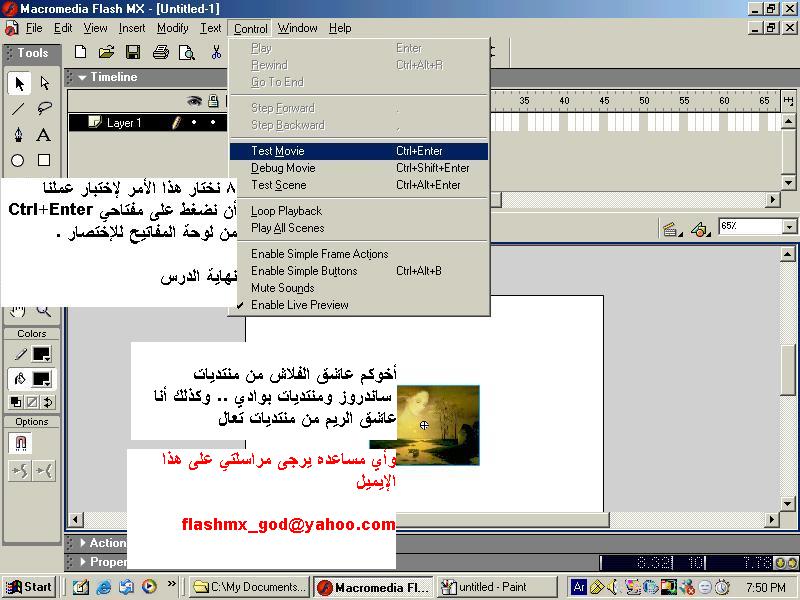800x600 pixels.
Task: Choose Test Movie from Control menu
Action: pos(359,151)
